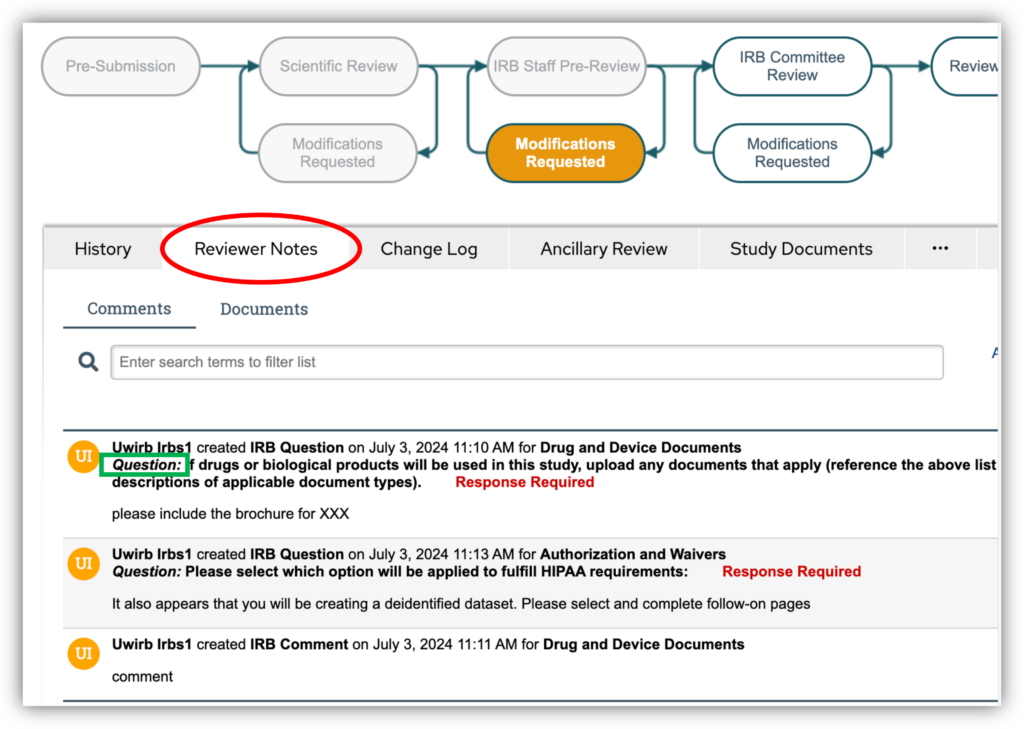Switch to the Documents sub-tab
This screenshot has height=729, width=1024.
(263, 309)
